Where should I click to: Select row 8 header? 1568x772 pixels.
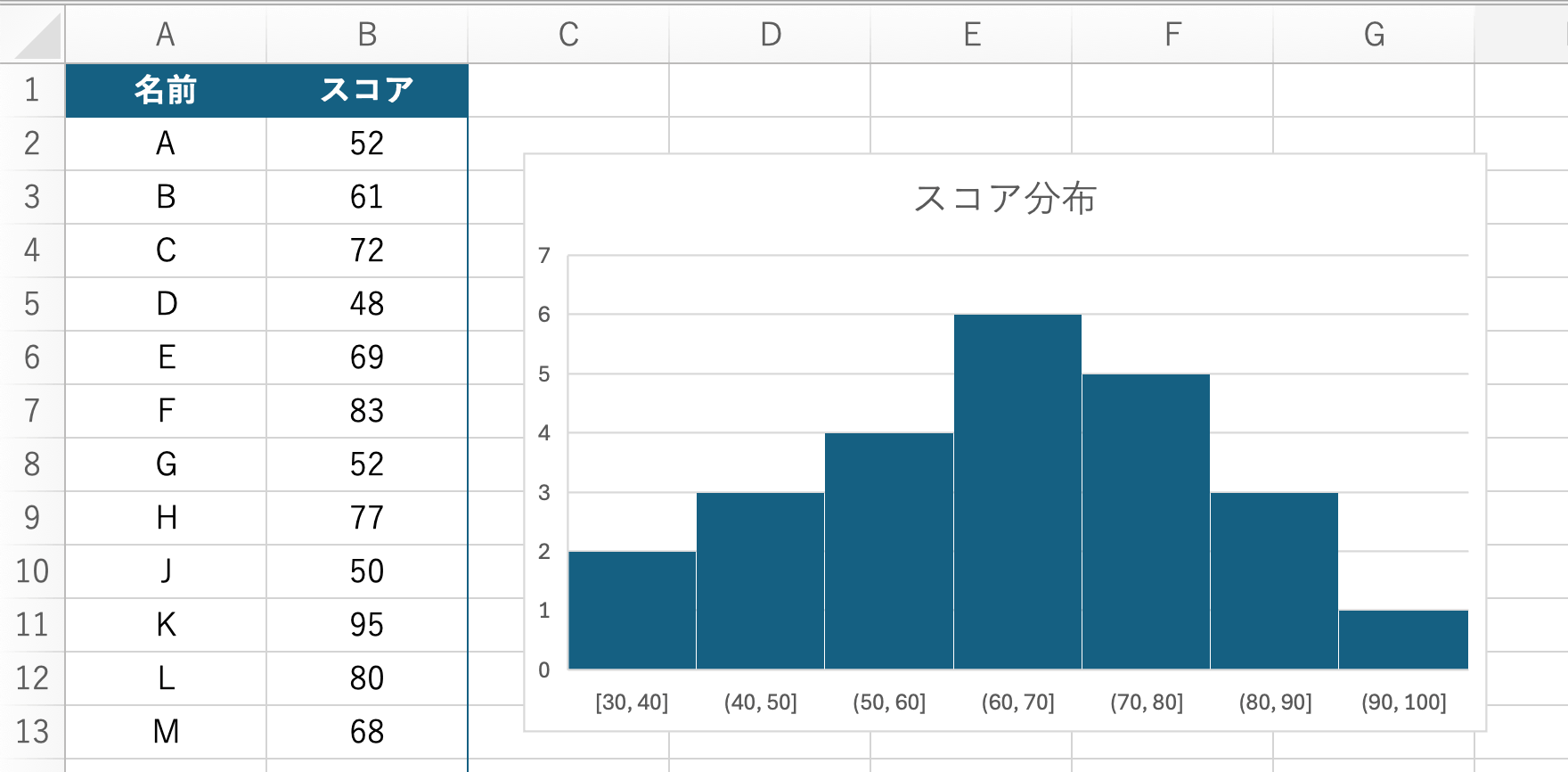click(32, 464)
